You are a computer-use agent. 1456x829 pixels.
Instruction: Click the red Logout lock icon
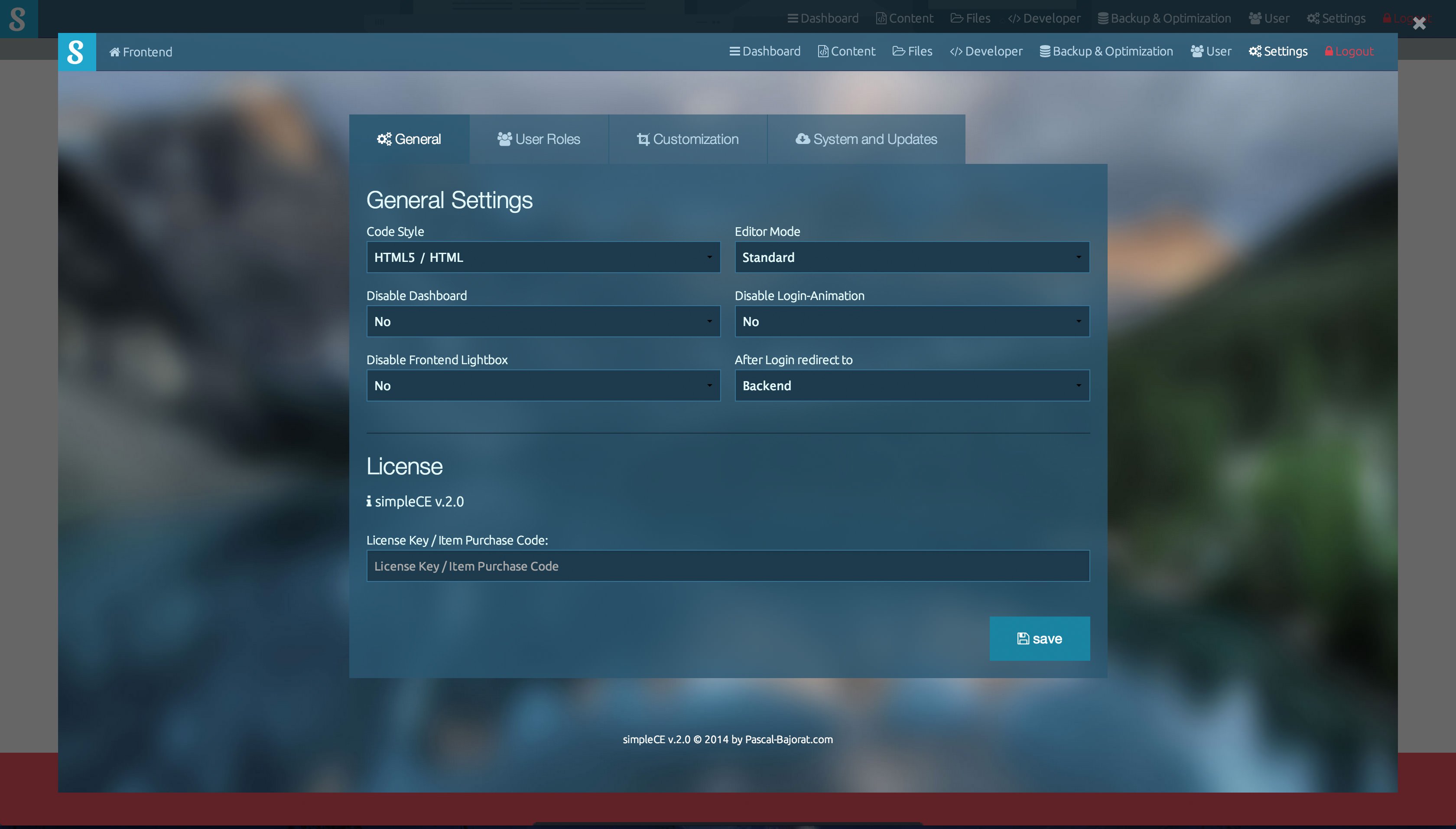tap(1329, 51)
